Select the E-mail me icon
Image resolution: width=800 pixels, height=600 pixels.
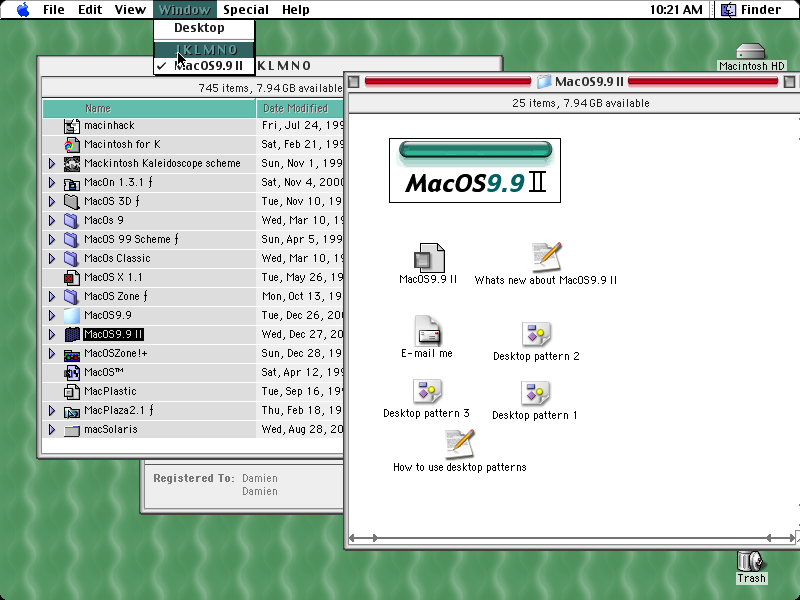click(x=428, y=331)
